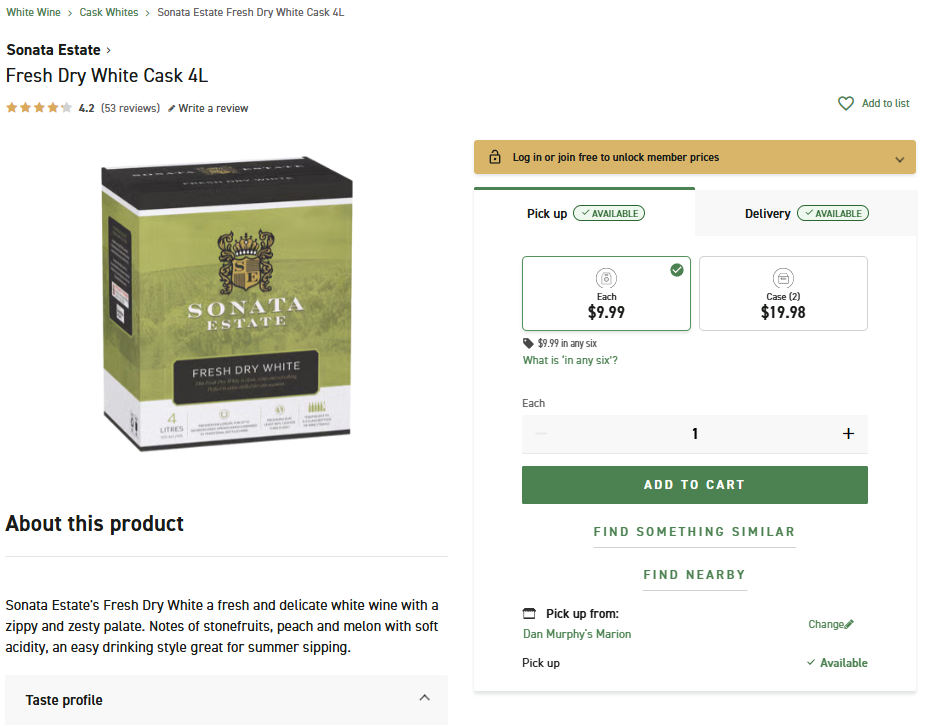Select the Each $9.99 purchase option
Viewport: 928px width, 728px height.
pyautogui.click(x=606, y=293)
